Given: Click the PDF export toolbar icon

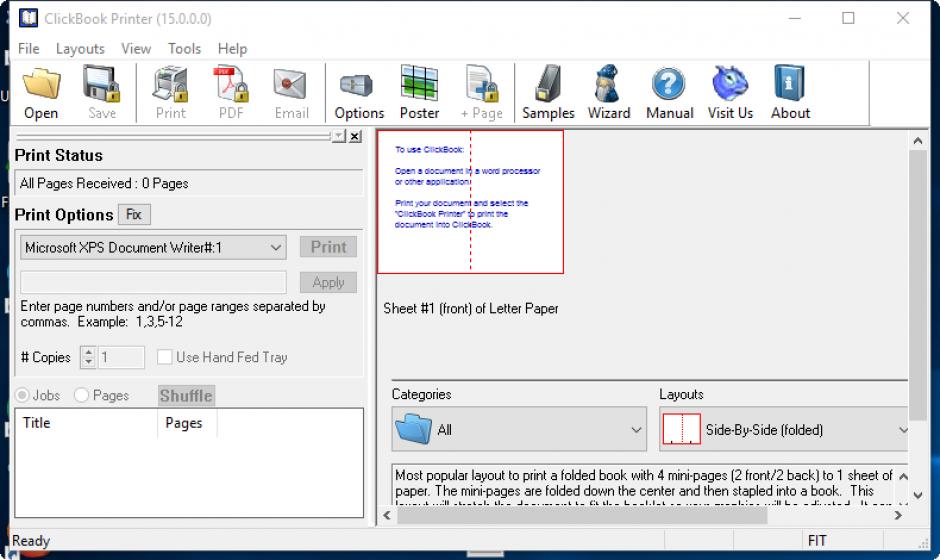Looking at the screenshot, I should [x=231, y=85].
